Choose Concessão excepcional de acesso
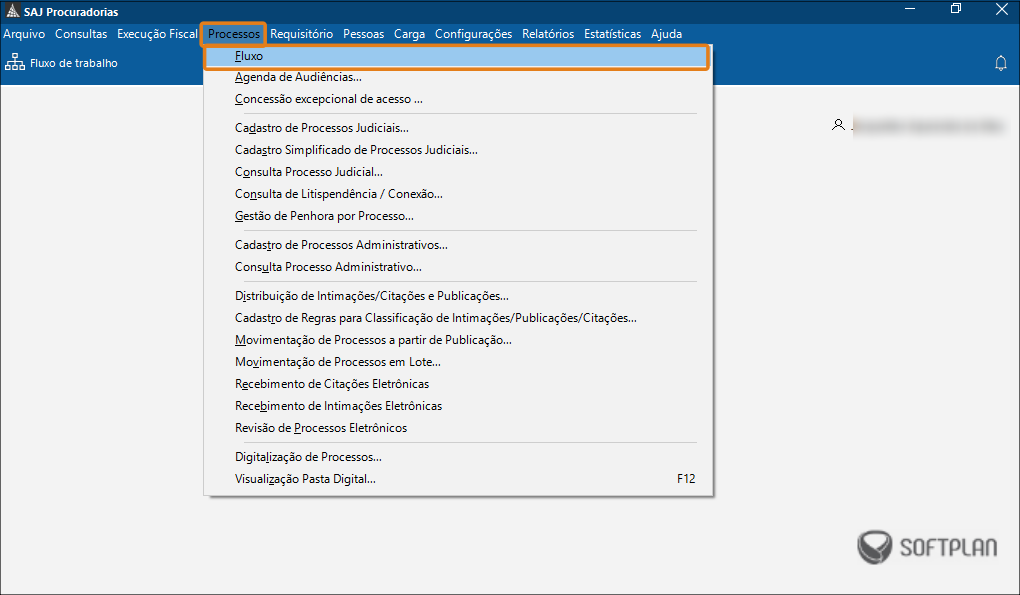Screen dimensions: 1020x595 (x=328, y=99)
